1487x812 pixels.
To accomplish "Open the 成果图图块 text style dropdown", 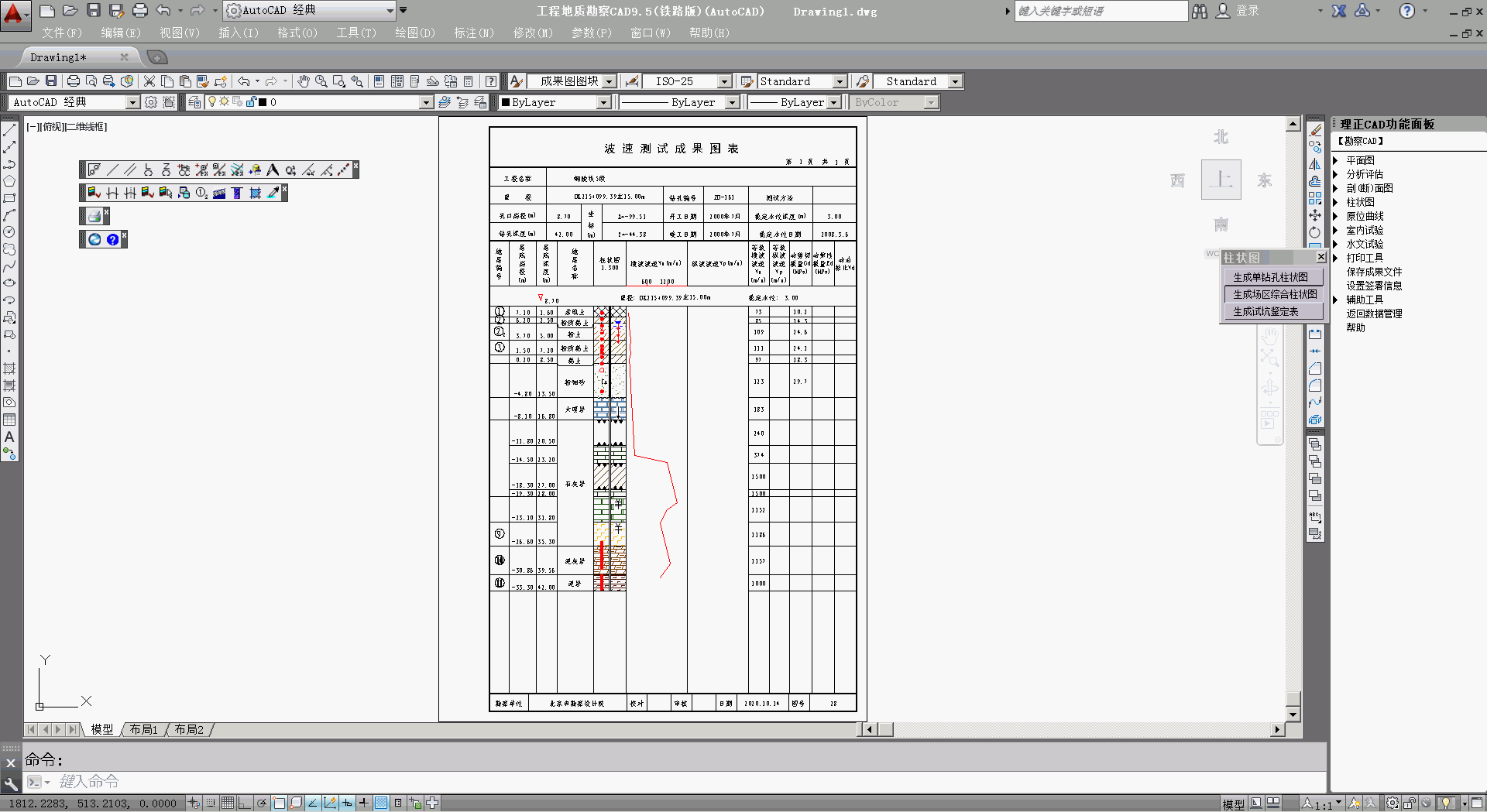I will click(x=610, y=81).
